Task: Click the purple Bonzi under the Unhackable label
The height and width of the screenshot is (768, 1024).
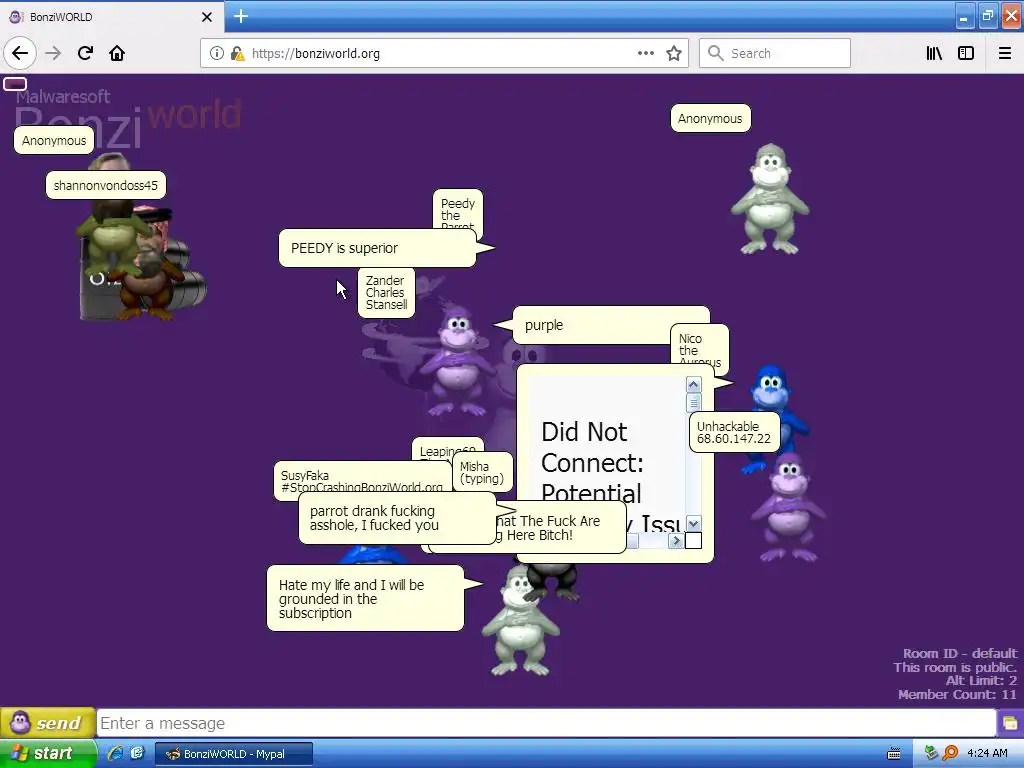Action: (788, 508)
